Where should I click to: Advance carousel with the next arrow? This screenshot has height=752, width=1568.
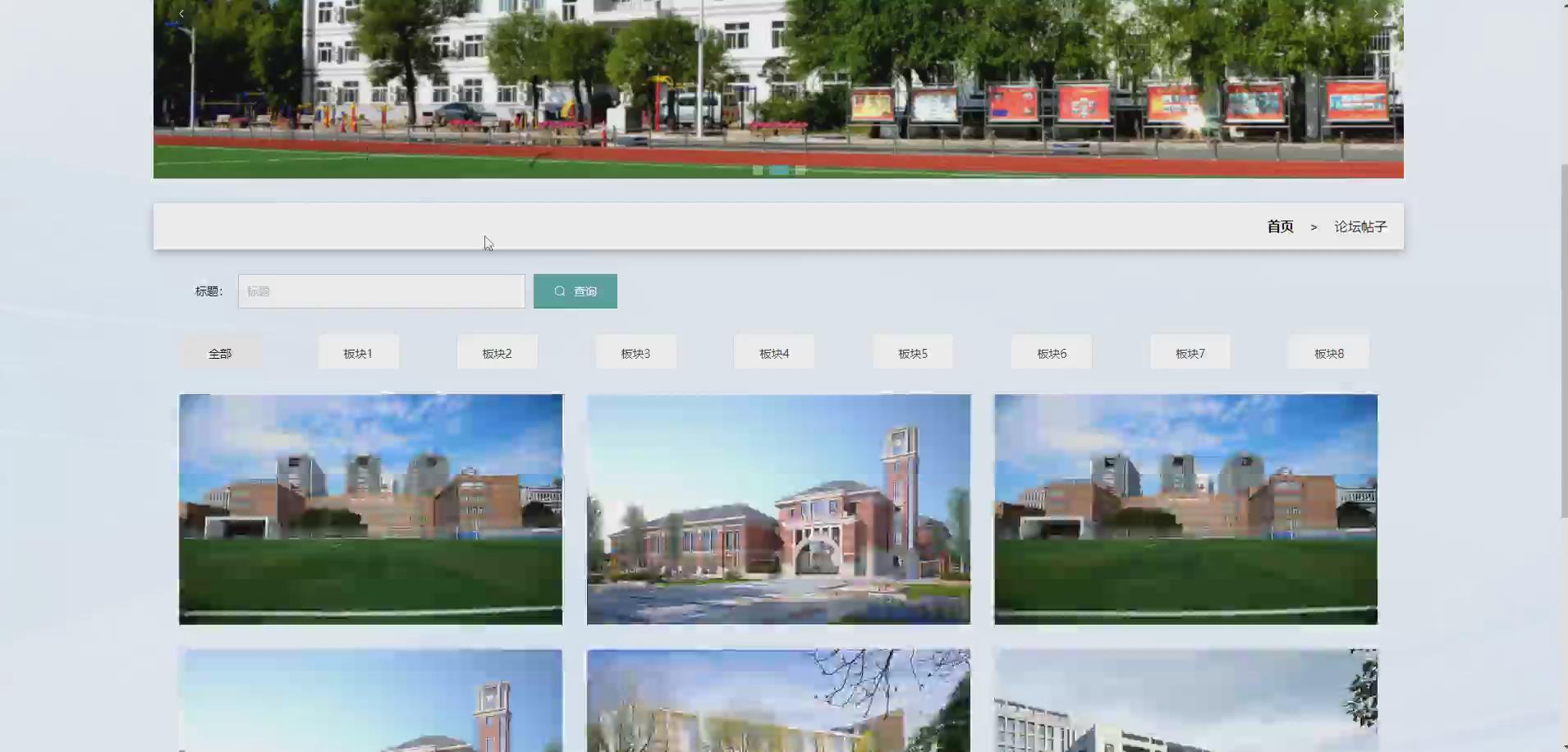1376,14
